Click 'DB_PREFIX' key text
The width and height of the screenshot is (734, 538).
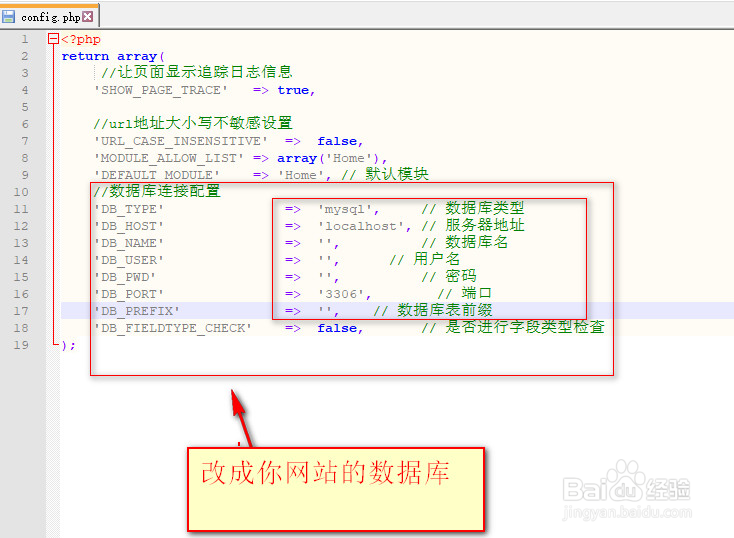pyautogui.click(x=137, y=311)
